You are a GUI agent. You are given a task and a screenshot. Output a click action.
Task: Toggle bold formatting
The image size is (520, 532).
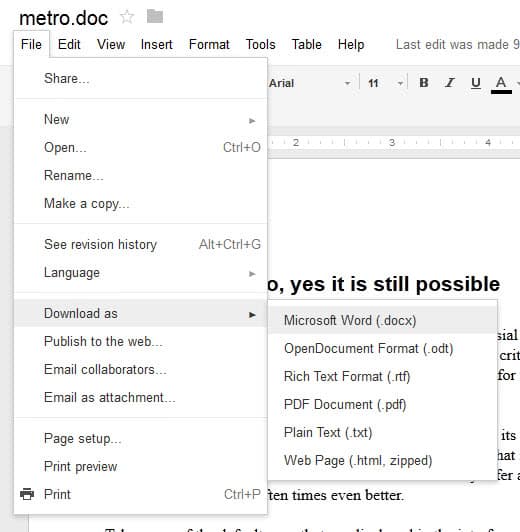coord(424,82)
